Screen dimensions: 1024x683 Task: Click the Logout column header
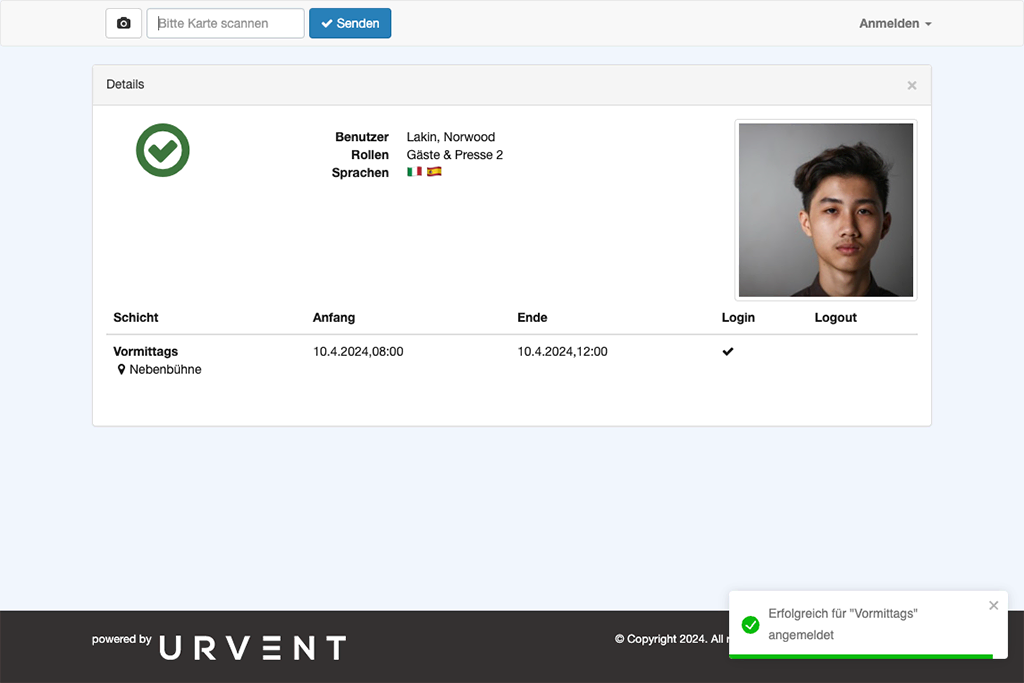click(x=835, y=317)
